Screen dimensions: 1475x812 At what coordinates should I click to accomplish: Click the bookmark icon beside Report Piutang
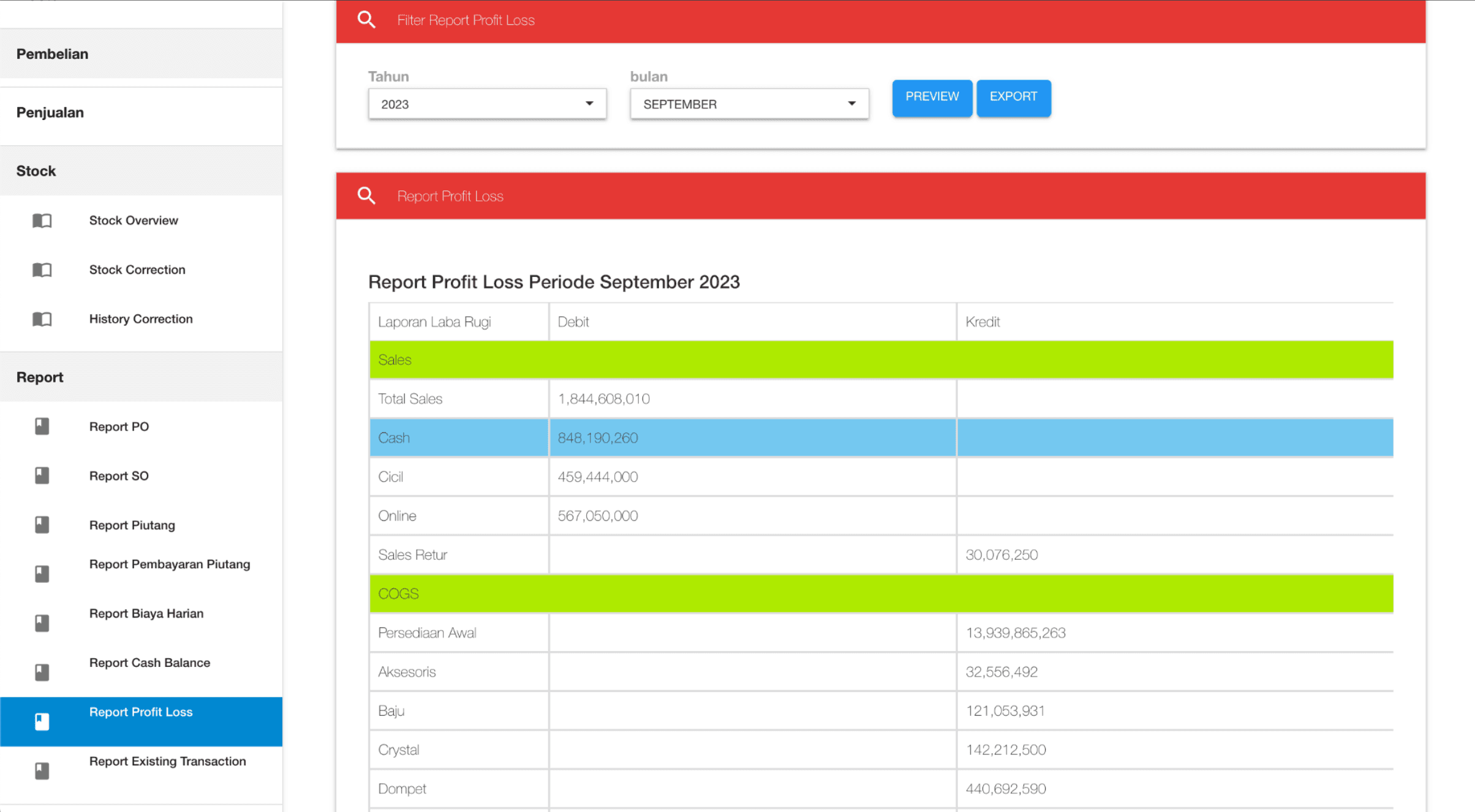(42, 525)
